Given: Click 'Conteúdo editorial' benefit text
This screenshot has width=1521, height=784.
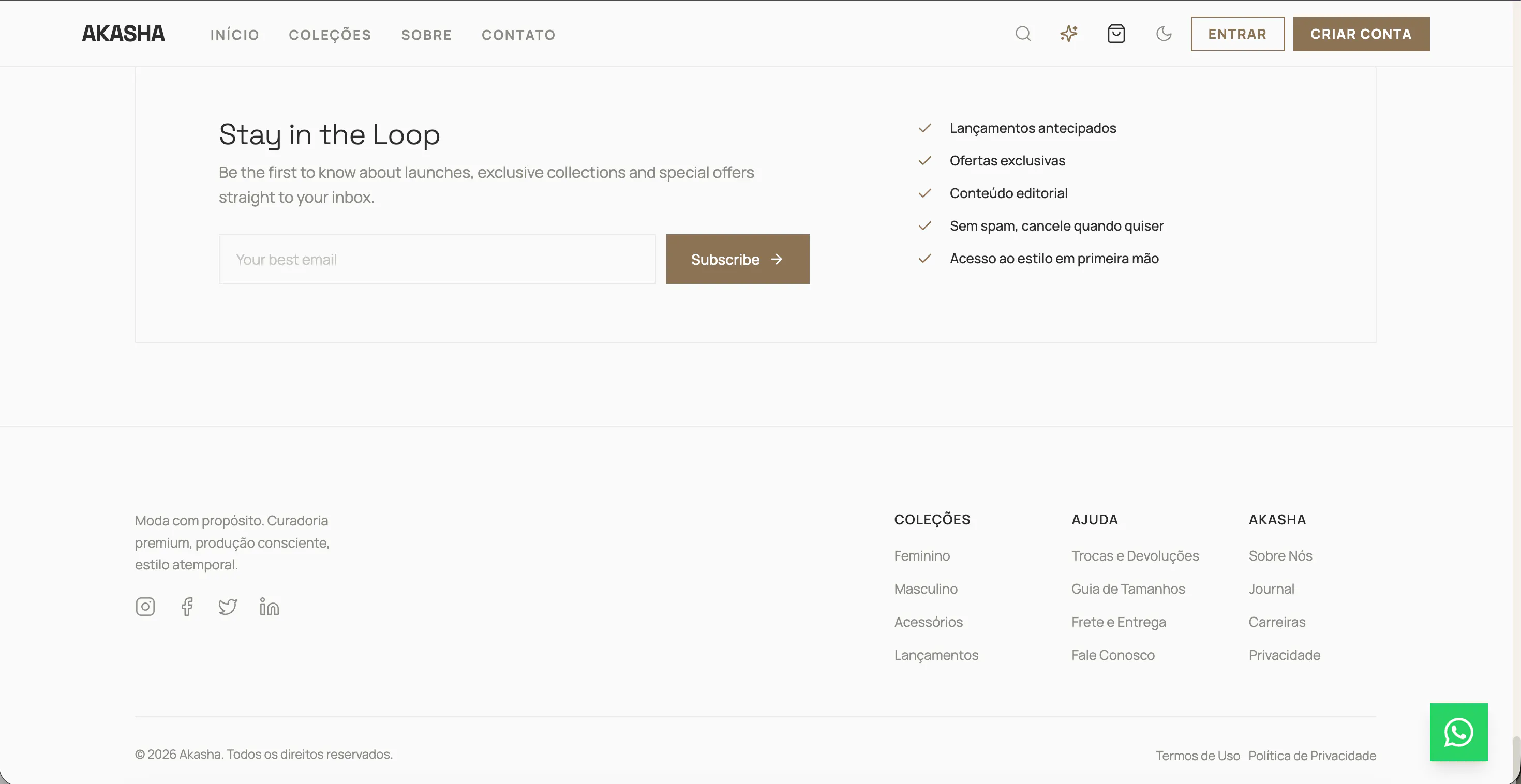Looking at the screenshot, I should pos(1008,193).
